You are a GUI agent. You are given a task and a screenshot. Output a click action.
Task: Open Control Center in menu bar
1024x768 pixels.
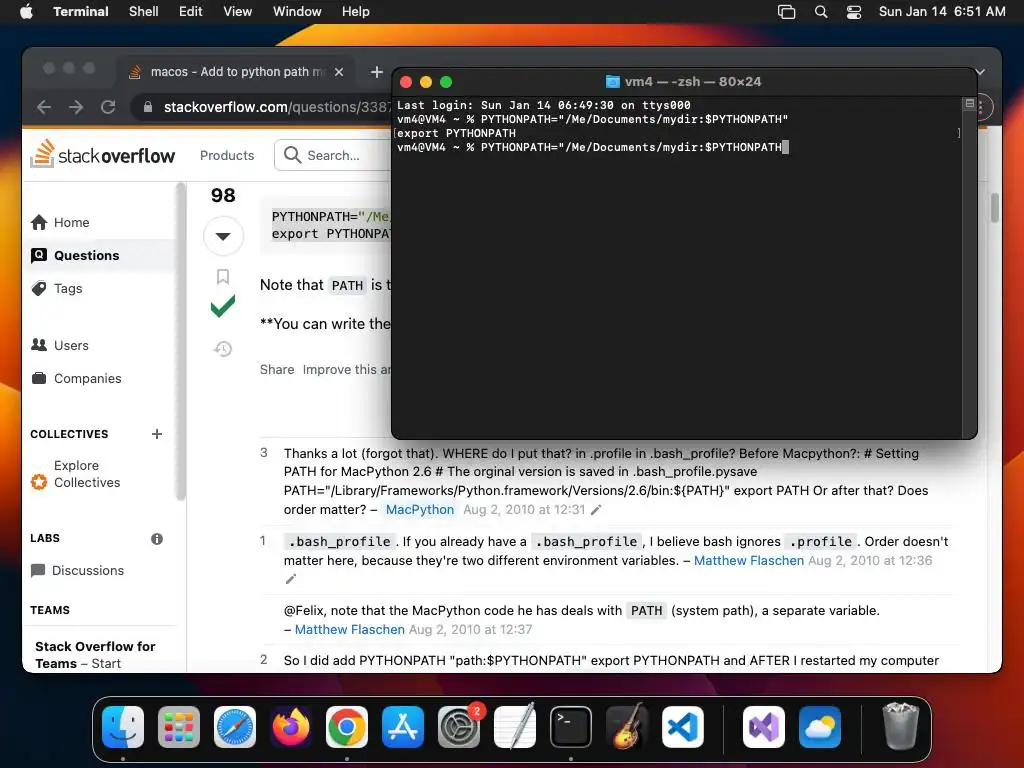pyautogui.click(x=854, y=12)
